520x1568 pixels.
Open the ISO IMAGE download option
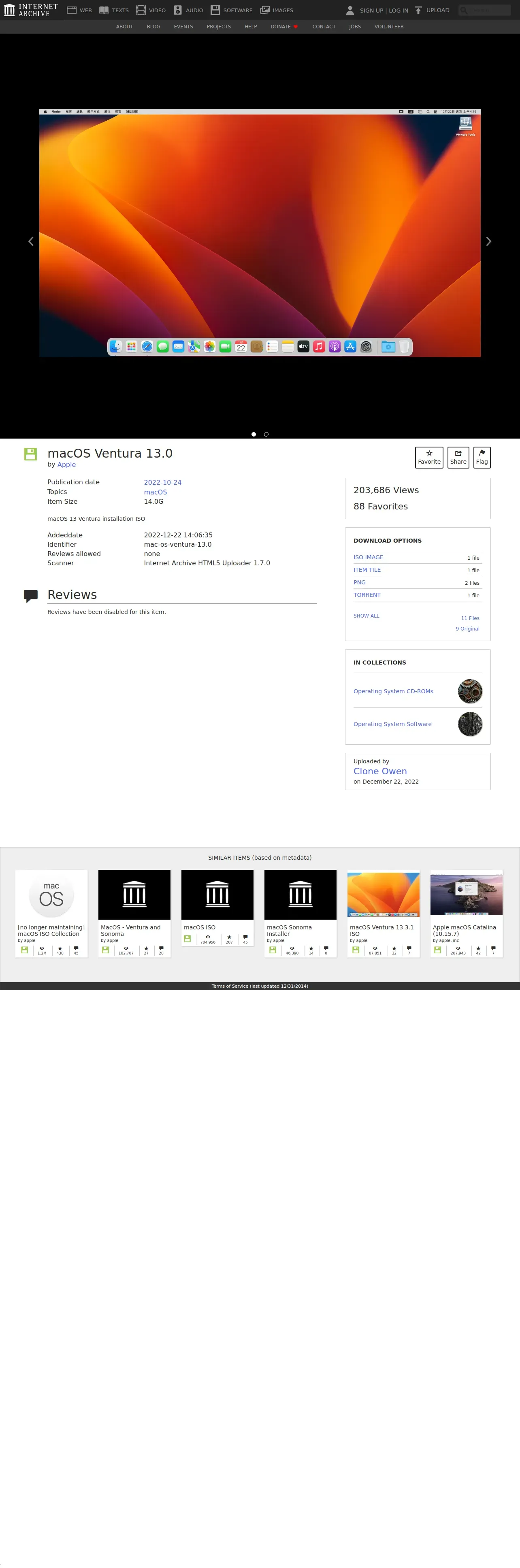369,558
